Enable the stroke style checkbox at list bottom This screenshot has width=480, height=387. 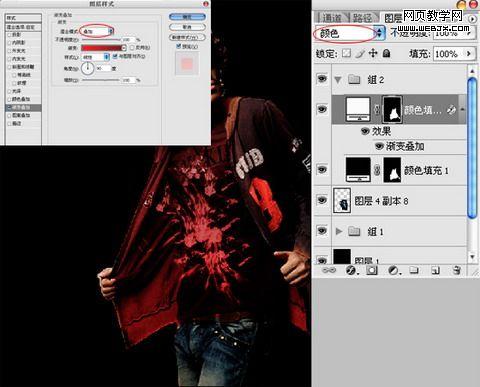pos(9,123)
